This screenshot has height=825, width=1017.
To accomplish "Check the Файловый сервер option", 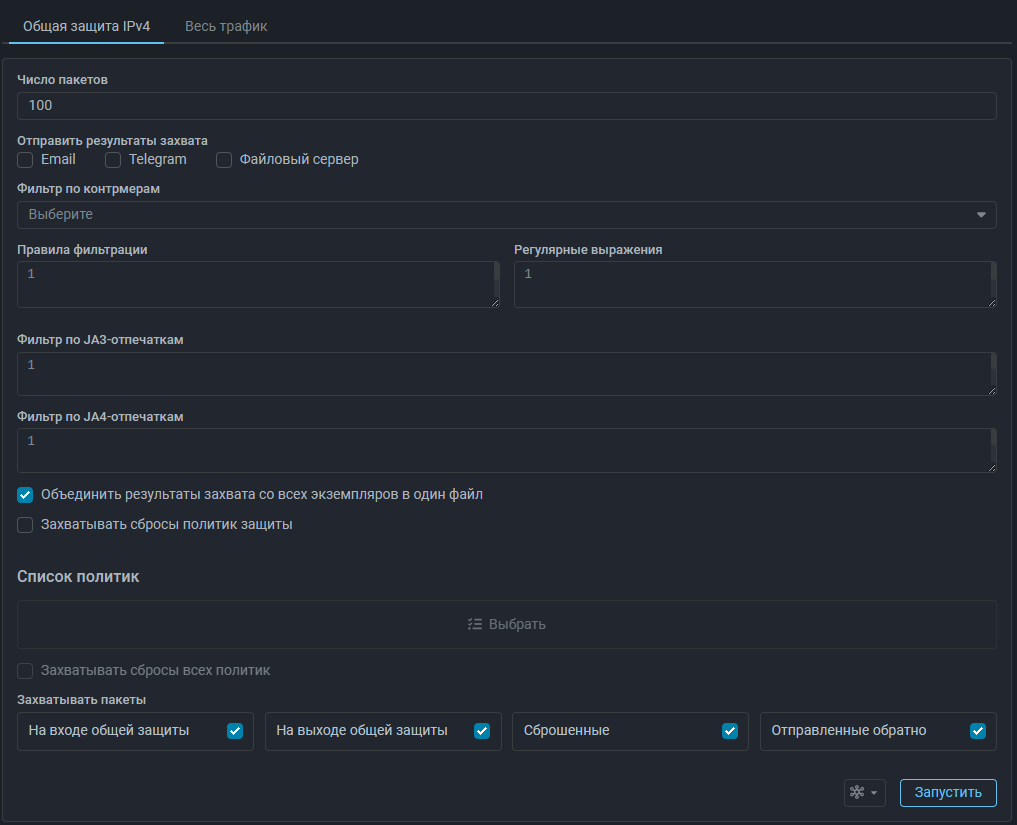I will [x=224, y=160].
